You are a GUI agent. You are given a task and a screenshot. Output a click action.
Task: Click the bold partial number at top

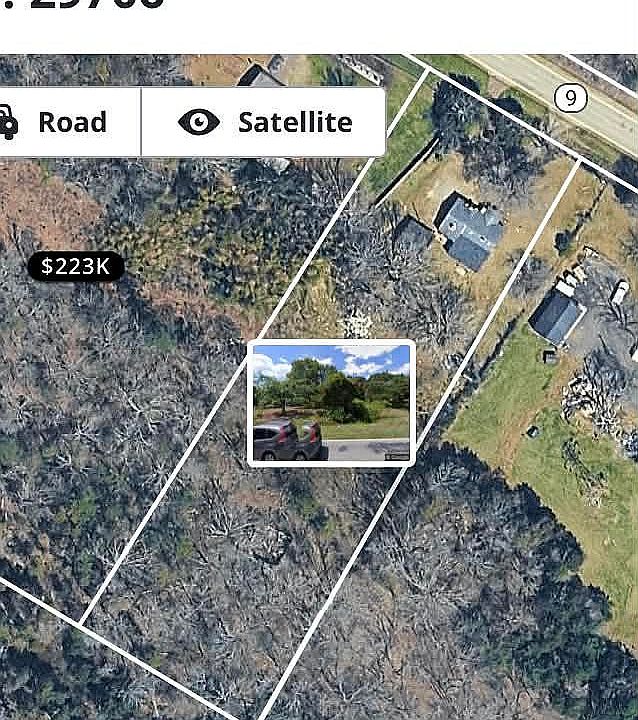click(96, 5)
